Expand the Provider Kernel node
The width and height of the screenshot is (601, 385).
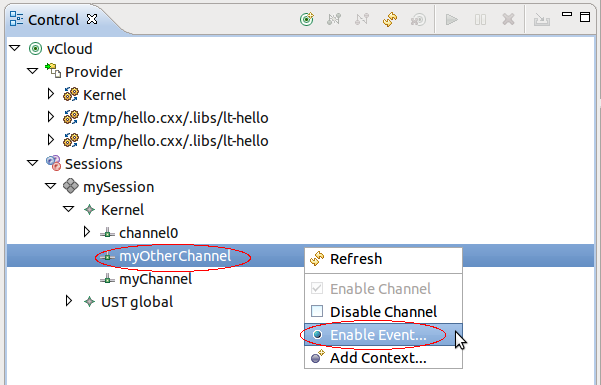[51, 94]
